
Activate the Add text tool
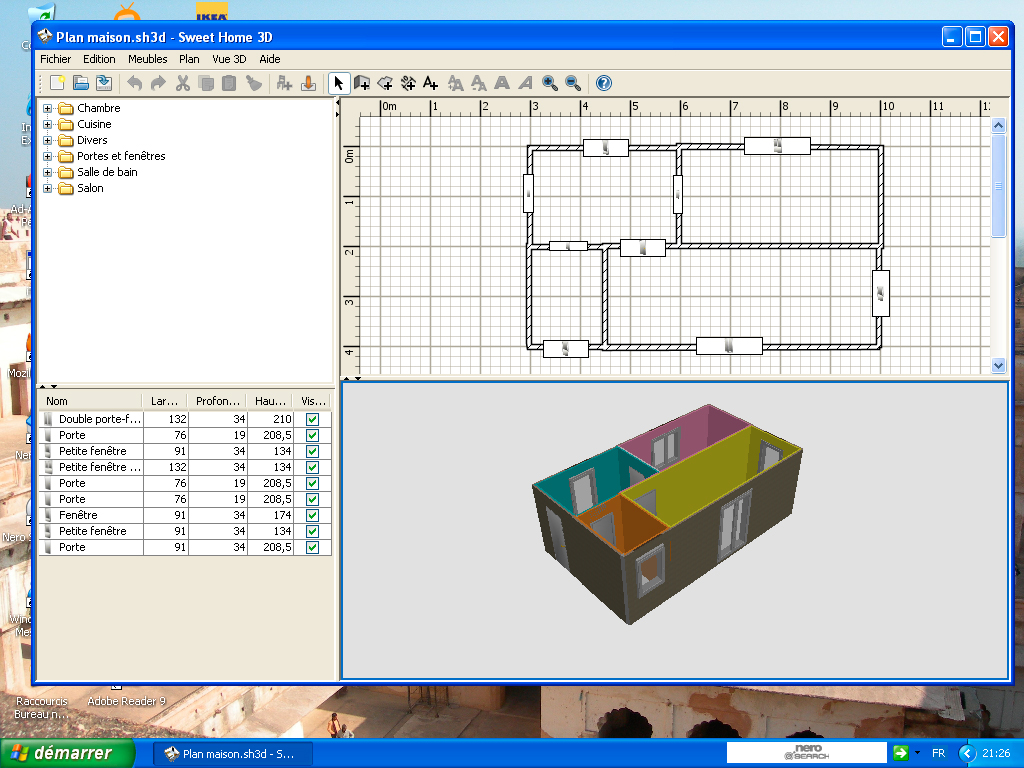tap(430, 83)
